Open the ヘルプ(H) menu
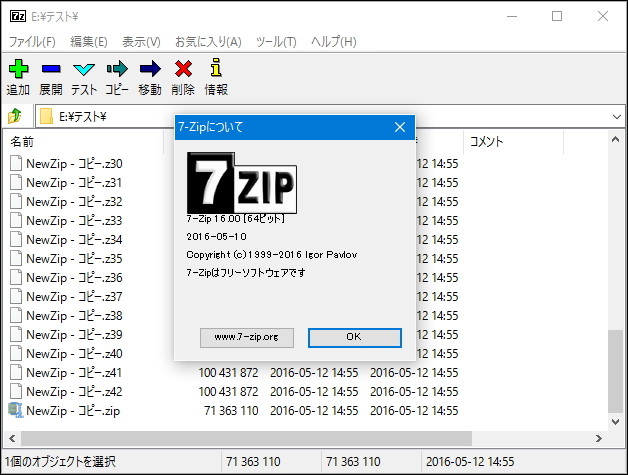The height and width of the screenshot is (475, 628). (x=334, y=42)
